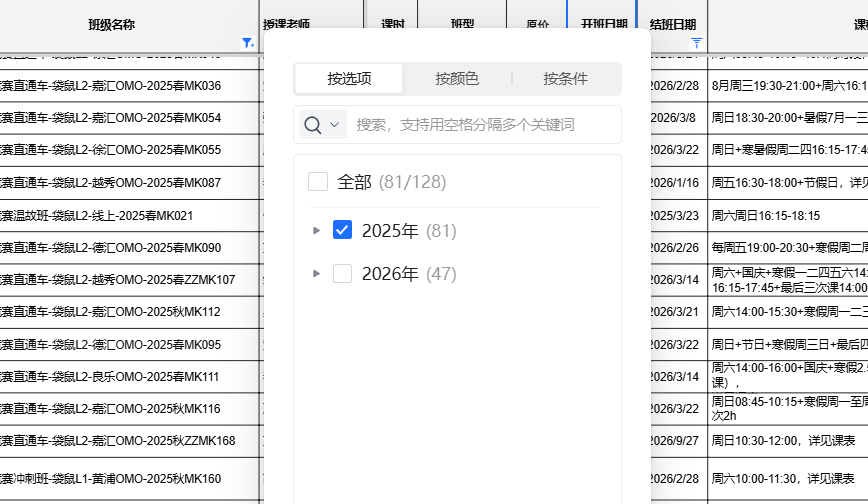Viewport: 868px width, 504px height.
Task: Uncheck the 2025年 checkbox
Action: point(343,231)
